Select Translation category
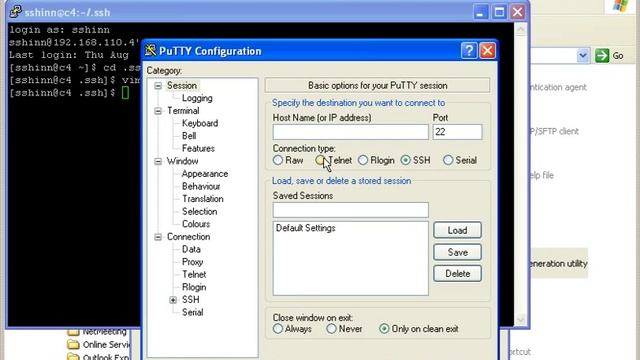Image resolution: width=640 pixels, height=360 pixels. (203, 199)
